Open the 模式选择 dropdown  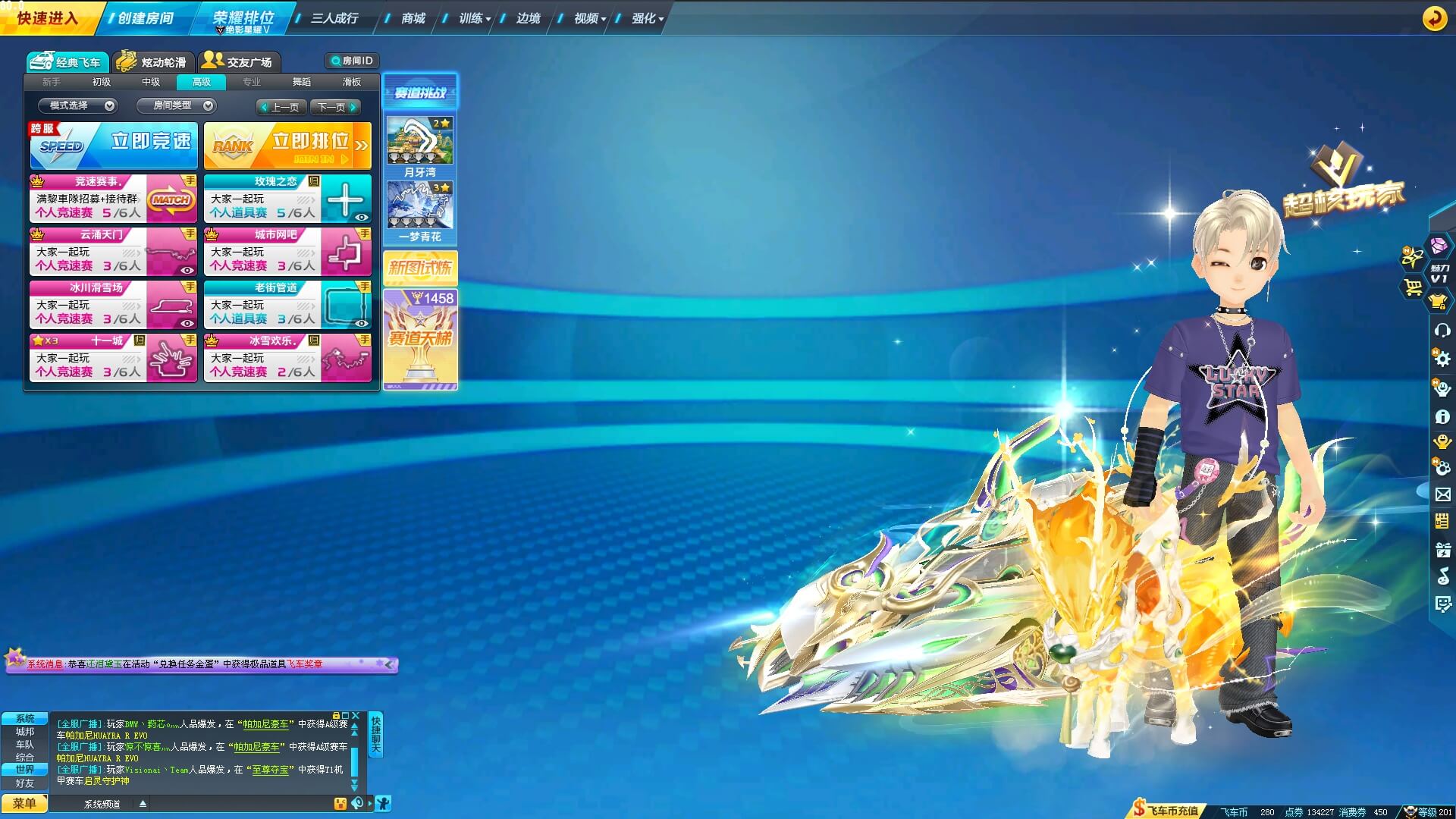(x=81, y=105)
